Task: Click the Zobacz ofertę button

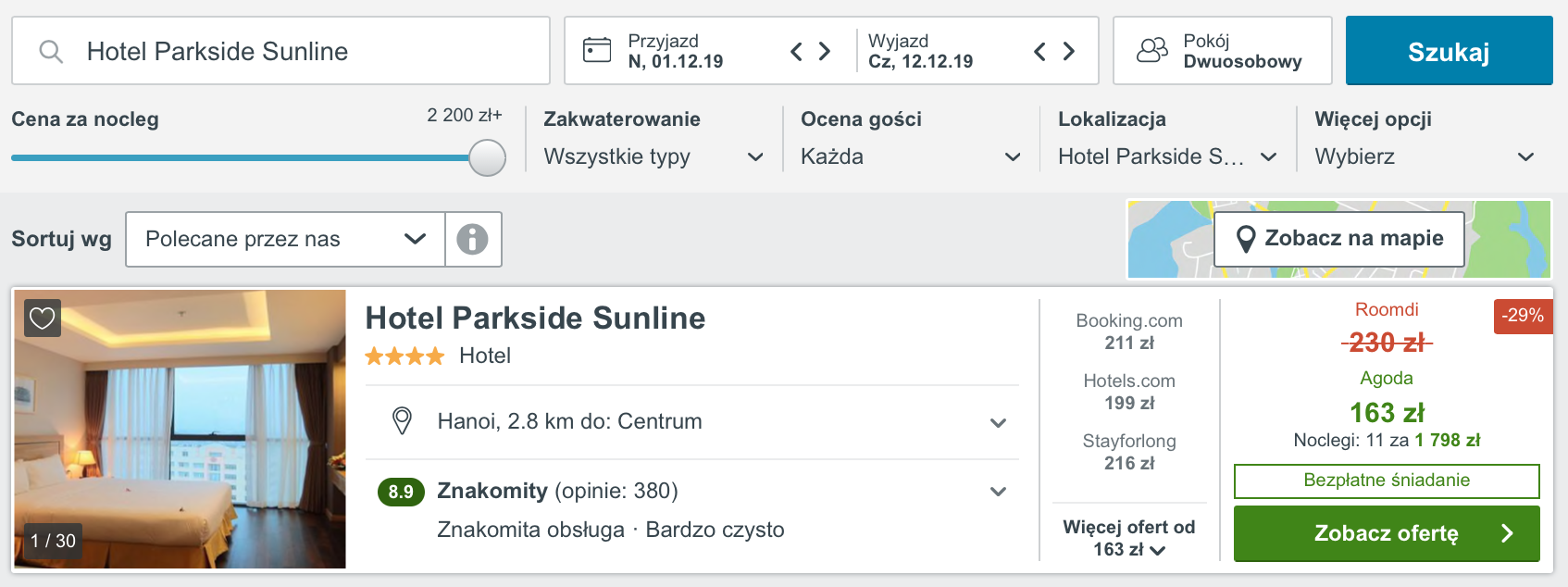Action: 1387,533
